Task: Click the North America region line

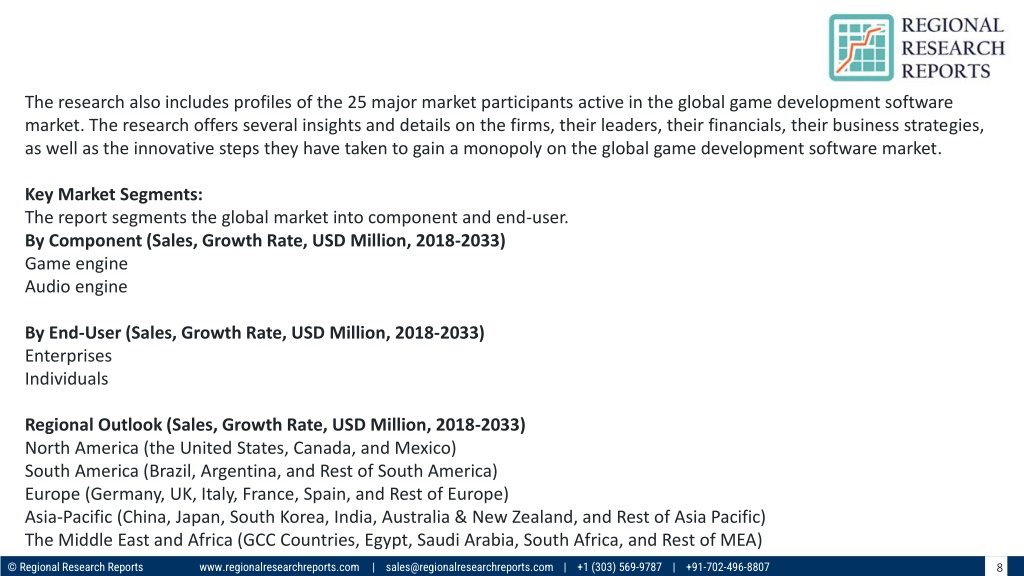Action: pyautogui.click(x=240, y=448)
